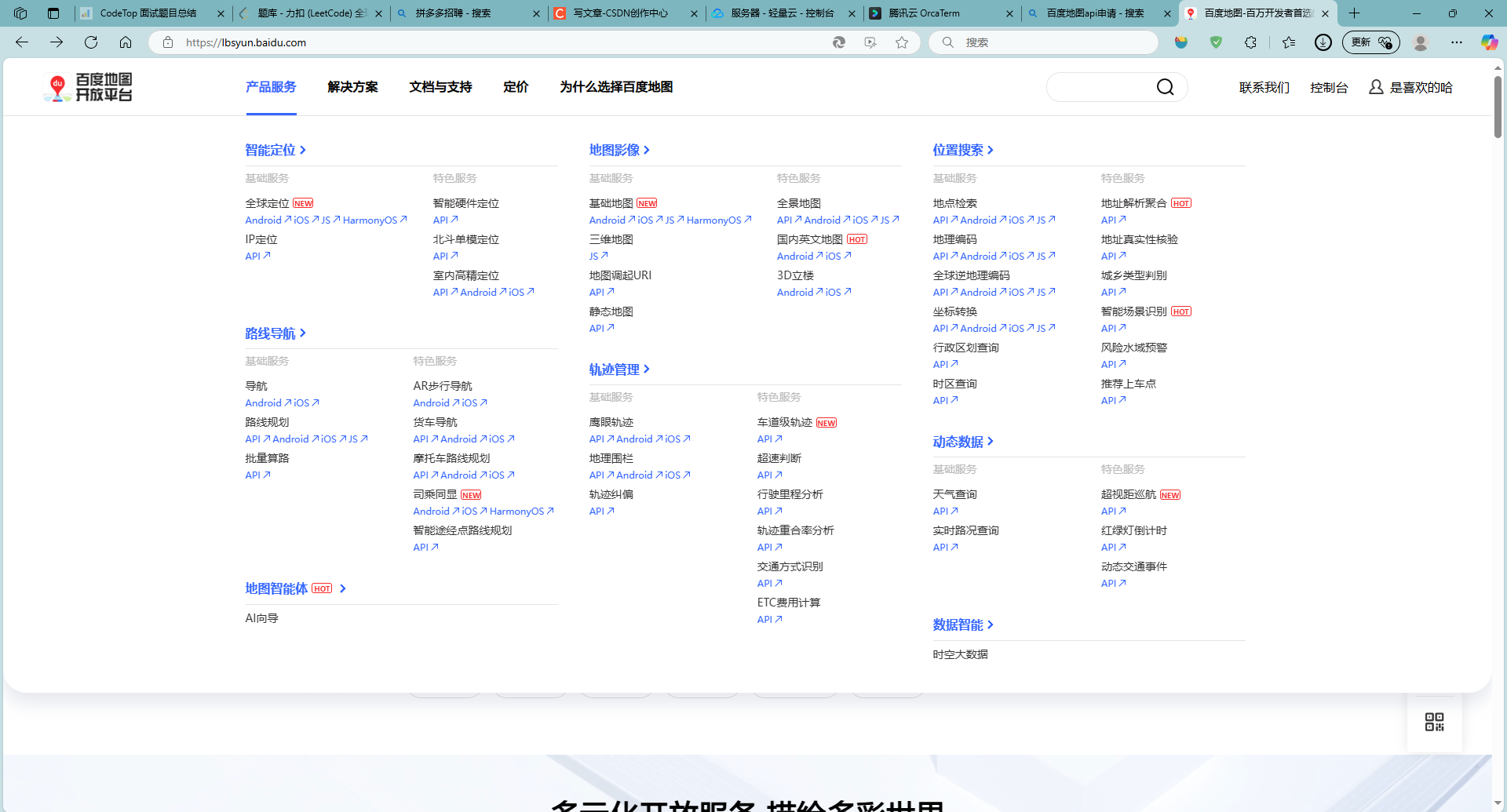1507x812 pixels.
Task: Open the AI向导 entry
Action: click(261, 618)
